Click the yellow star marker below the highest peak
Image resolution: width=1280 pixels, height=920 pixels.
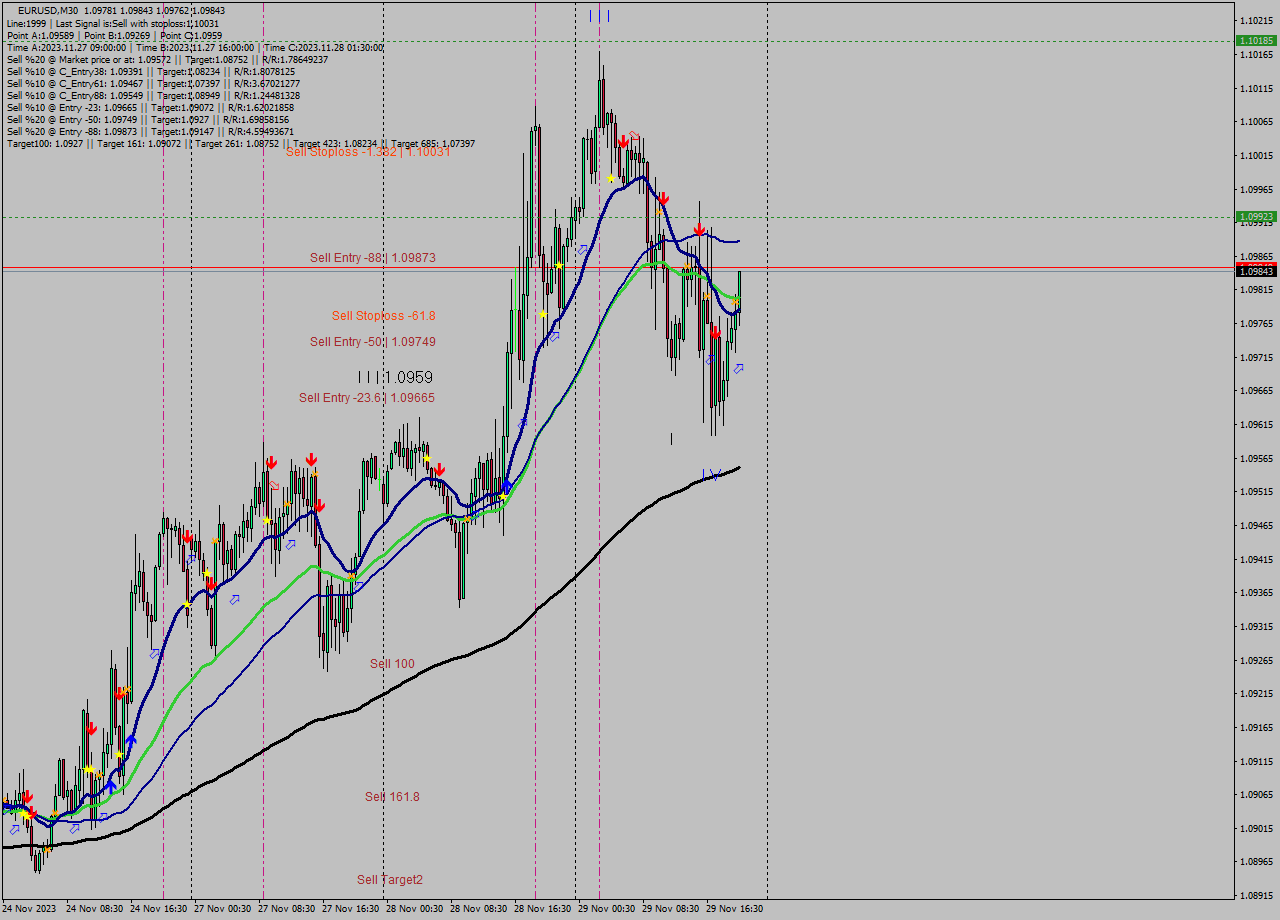tap(611, 178)
